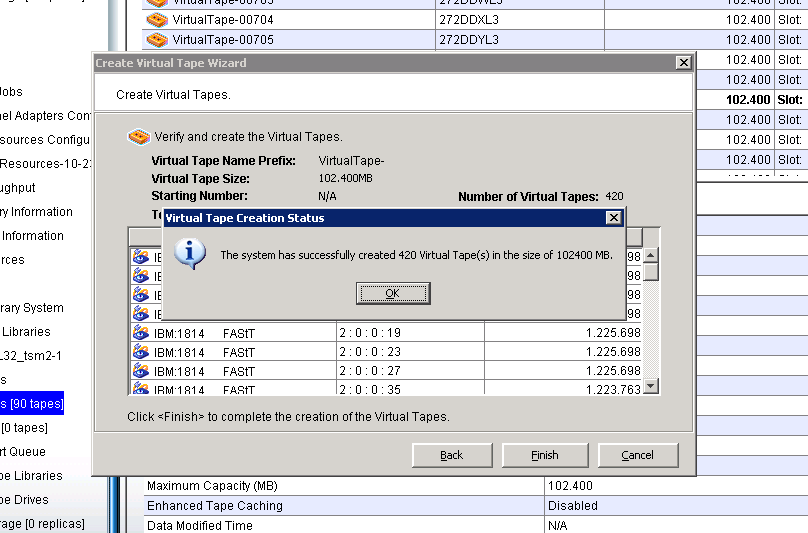
Task: Click the Virtual Tape Name Prefix value VirtualTape-
Action: 351,161
